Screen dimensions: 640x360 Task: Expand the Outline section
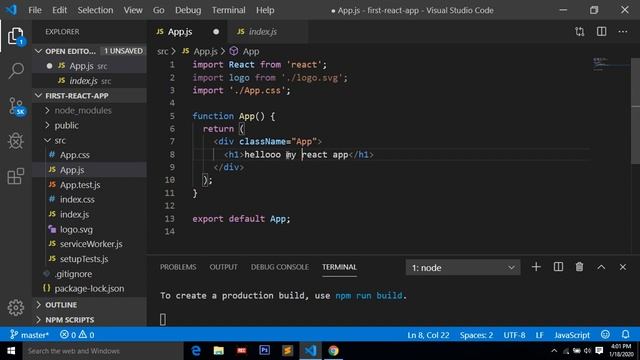tap(38, 305)
